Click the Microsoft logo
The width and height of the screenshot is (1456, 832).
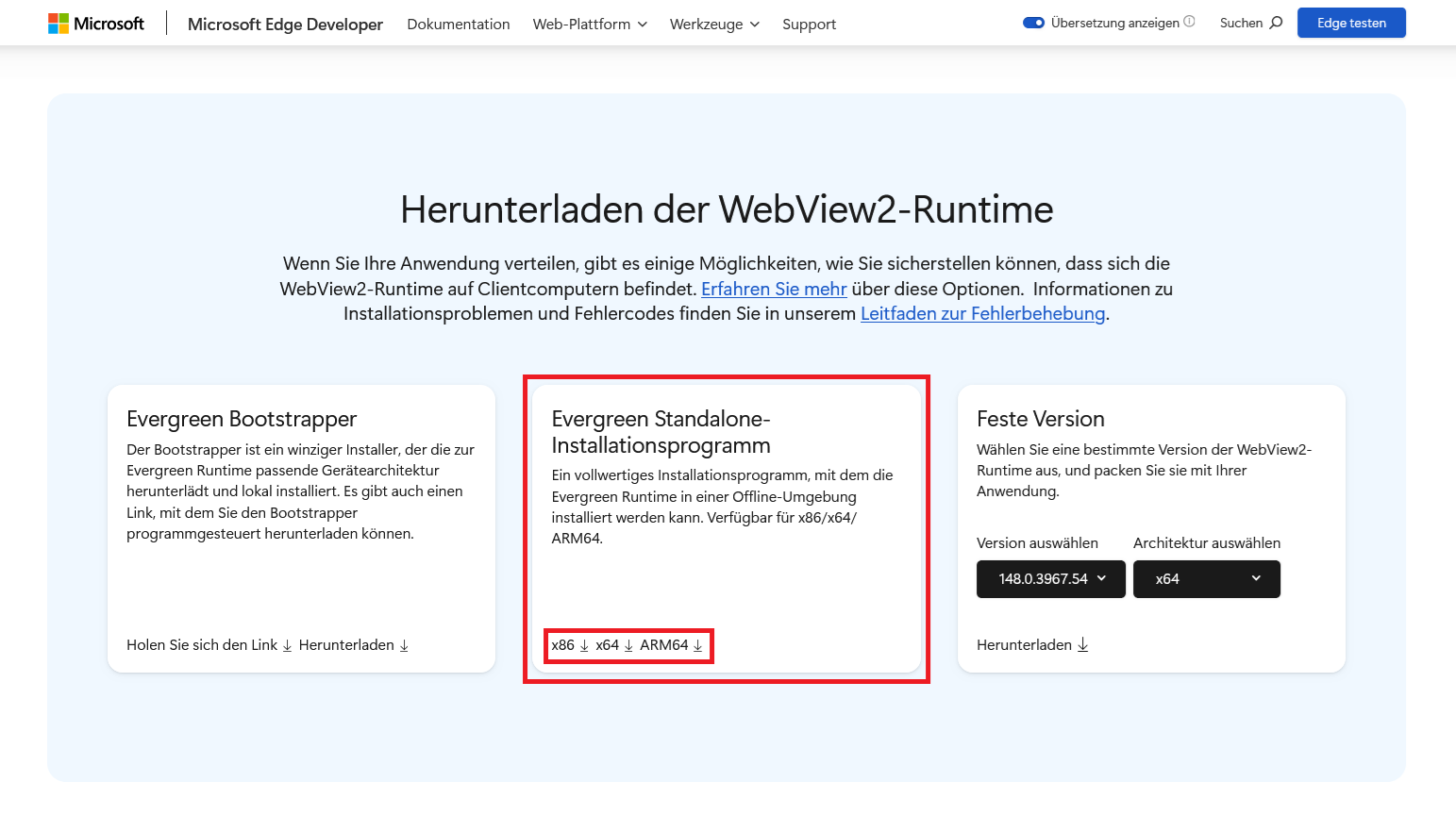[x=96, y=24]
